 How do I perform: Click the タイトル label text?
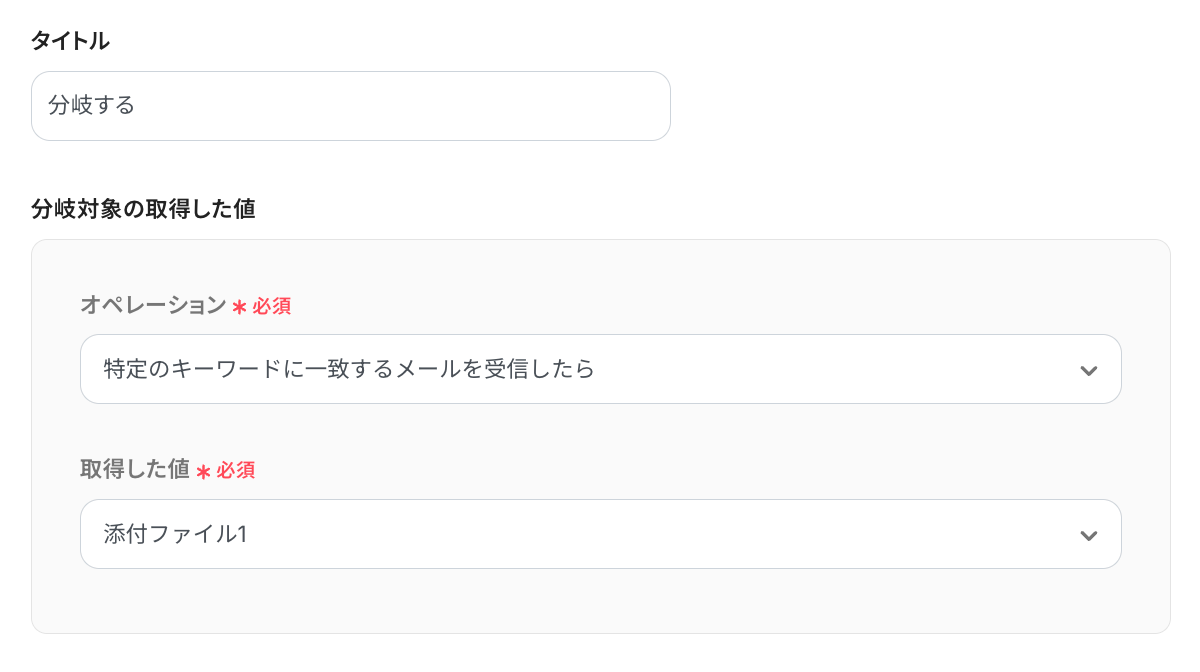coord(70,41)
